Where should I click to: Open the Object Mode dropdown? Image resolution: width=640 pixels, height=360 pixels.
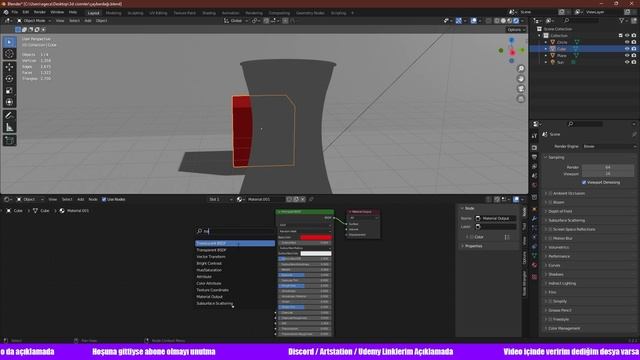coord(34,21)
